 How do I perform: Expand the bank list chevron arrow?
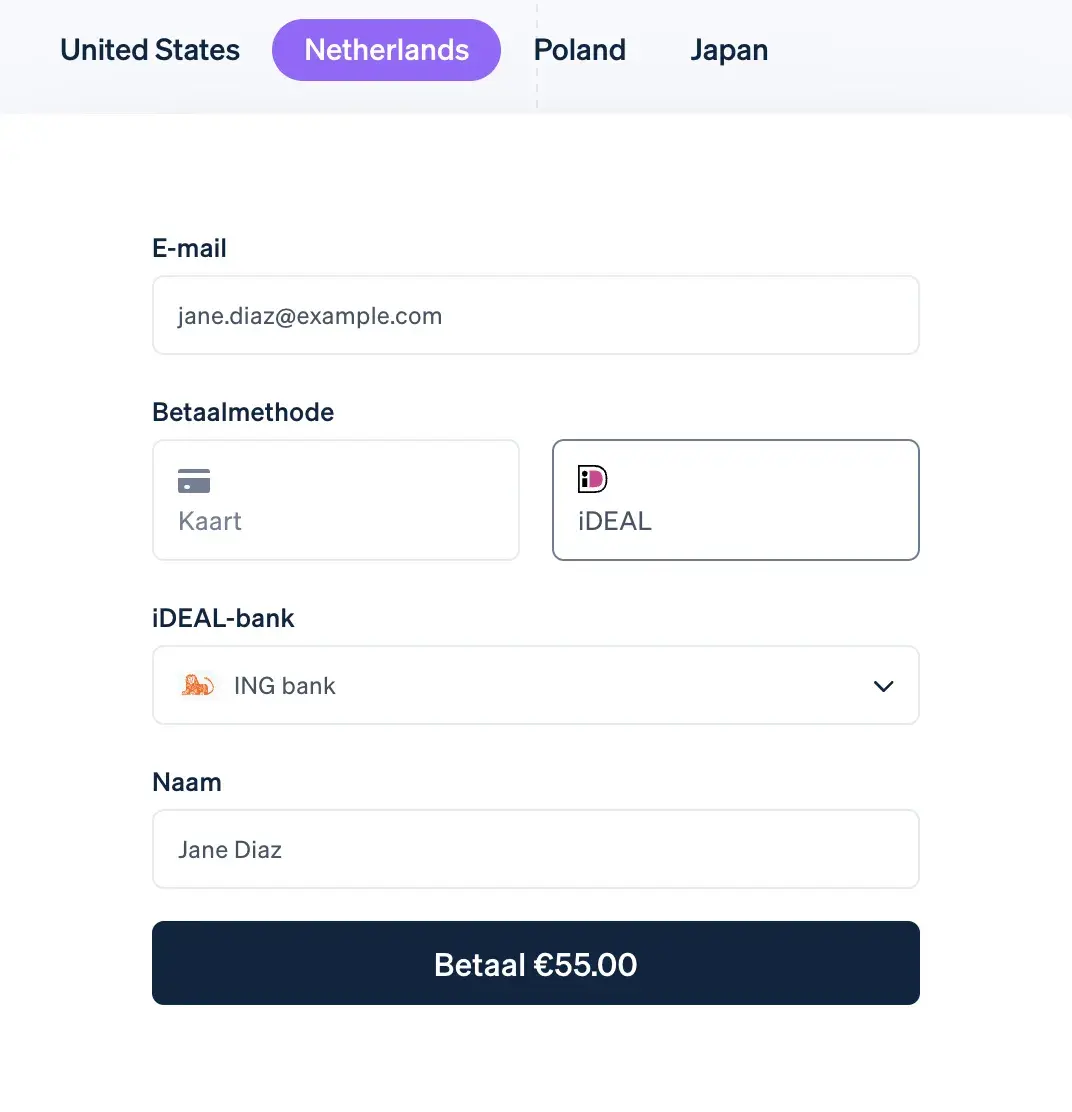[883, 686]
